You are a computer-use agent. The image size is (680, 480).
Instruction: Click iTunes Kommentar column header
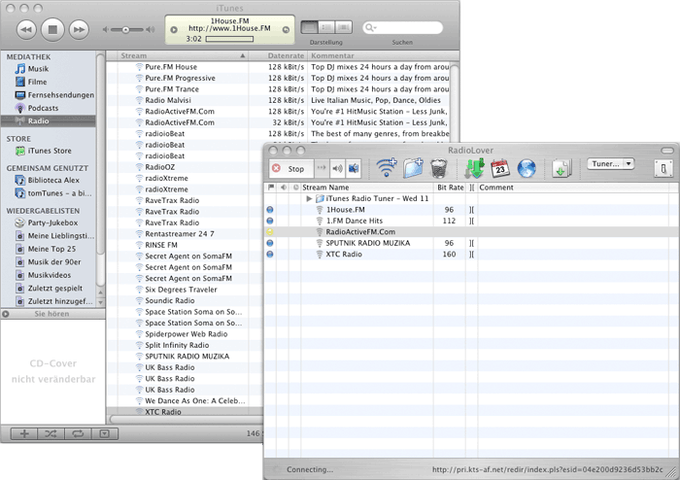coord(383,56)
